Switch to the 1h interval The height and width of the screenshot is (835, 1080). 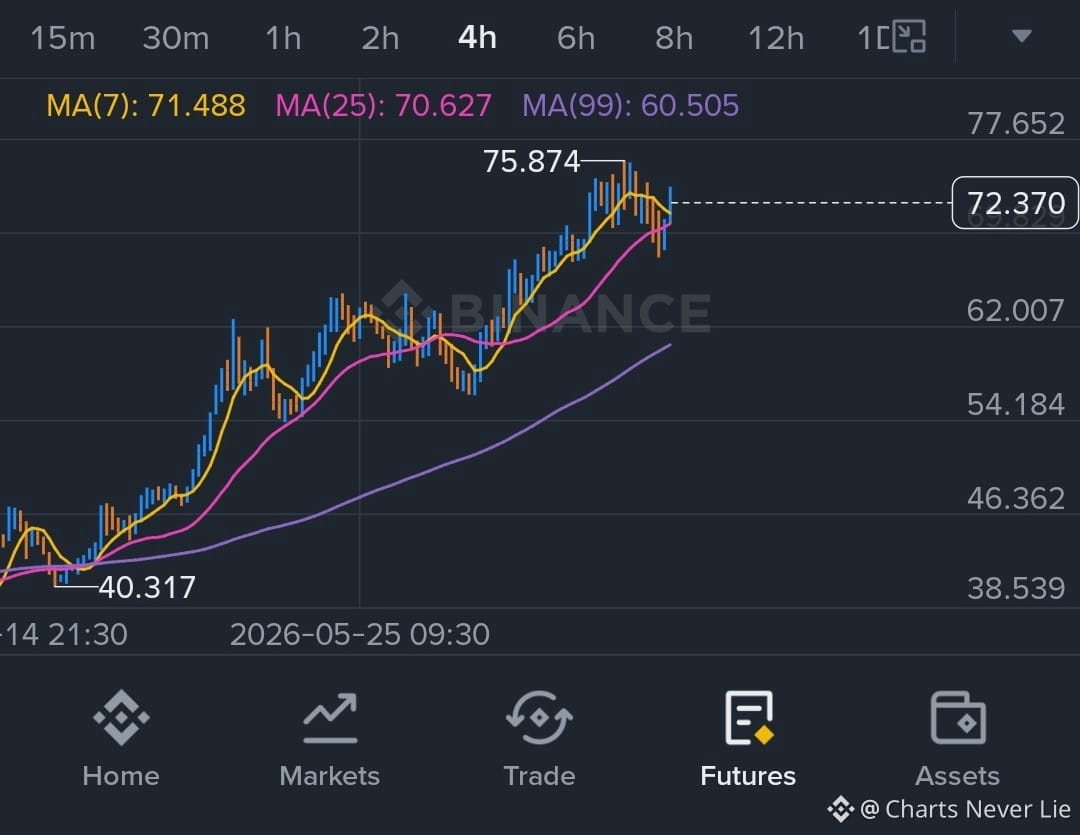[x=283, y=38]
